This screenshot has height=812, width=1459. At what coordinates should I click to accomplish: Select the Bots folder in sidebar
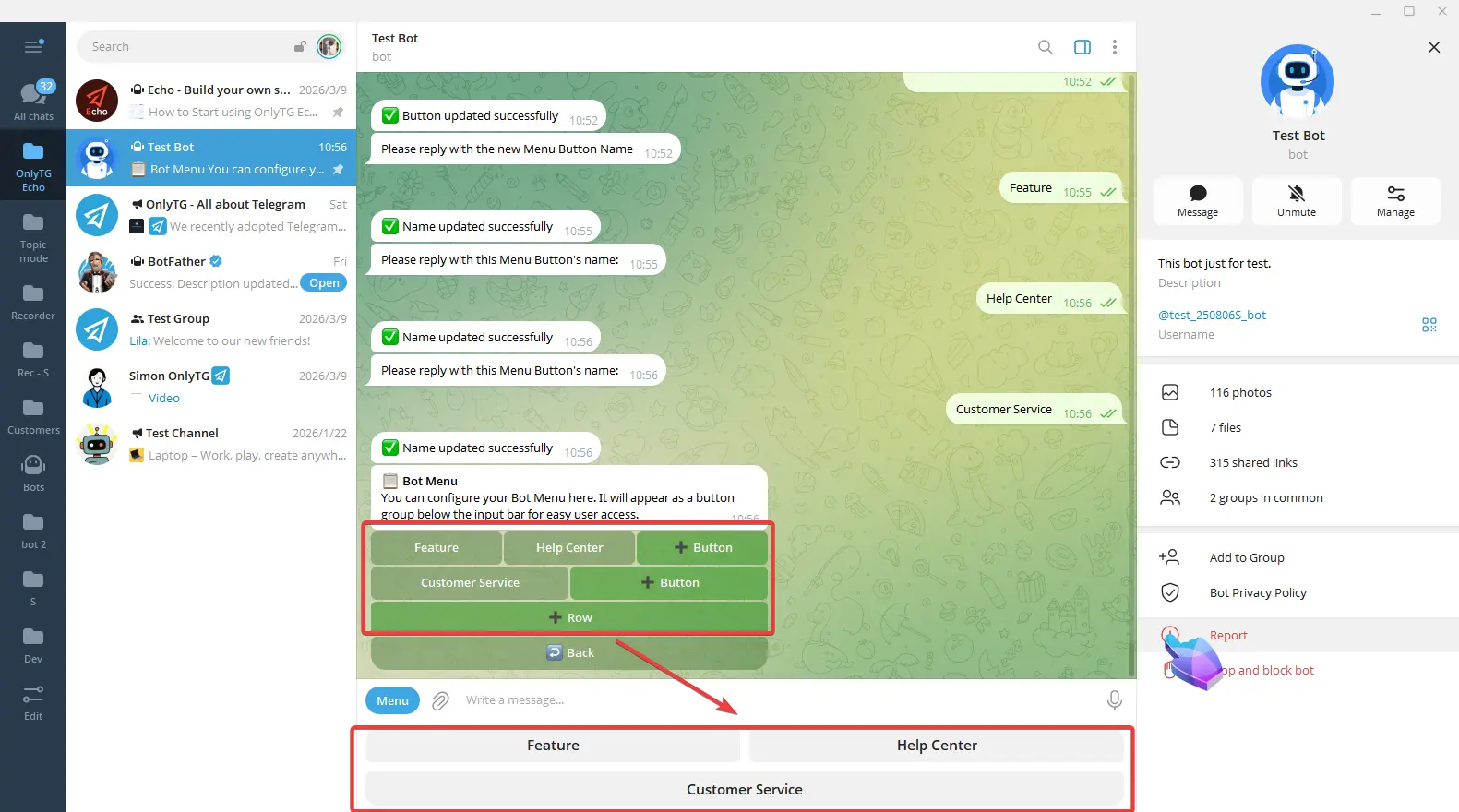tap(33, 472)
